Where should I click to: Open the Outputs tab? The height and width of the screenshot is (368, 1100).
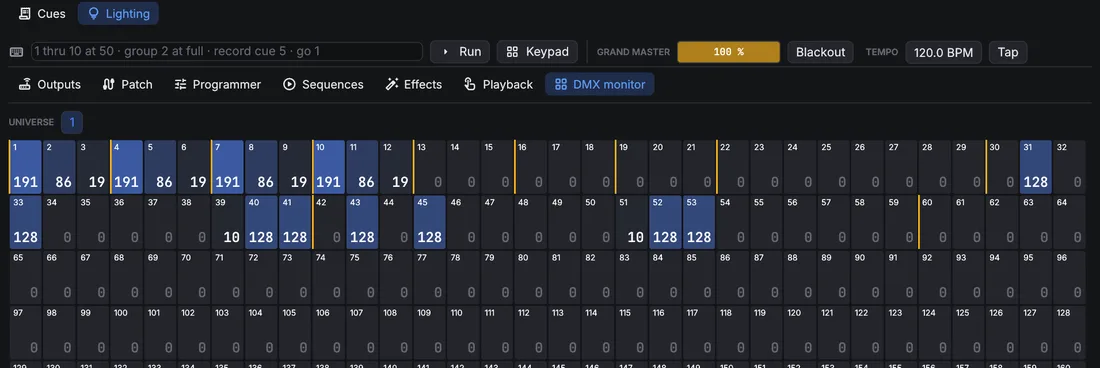coord(50,84)
